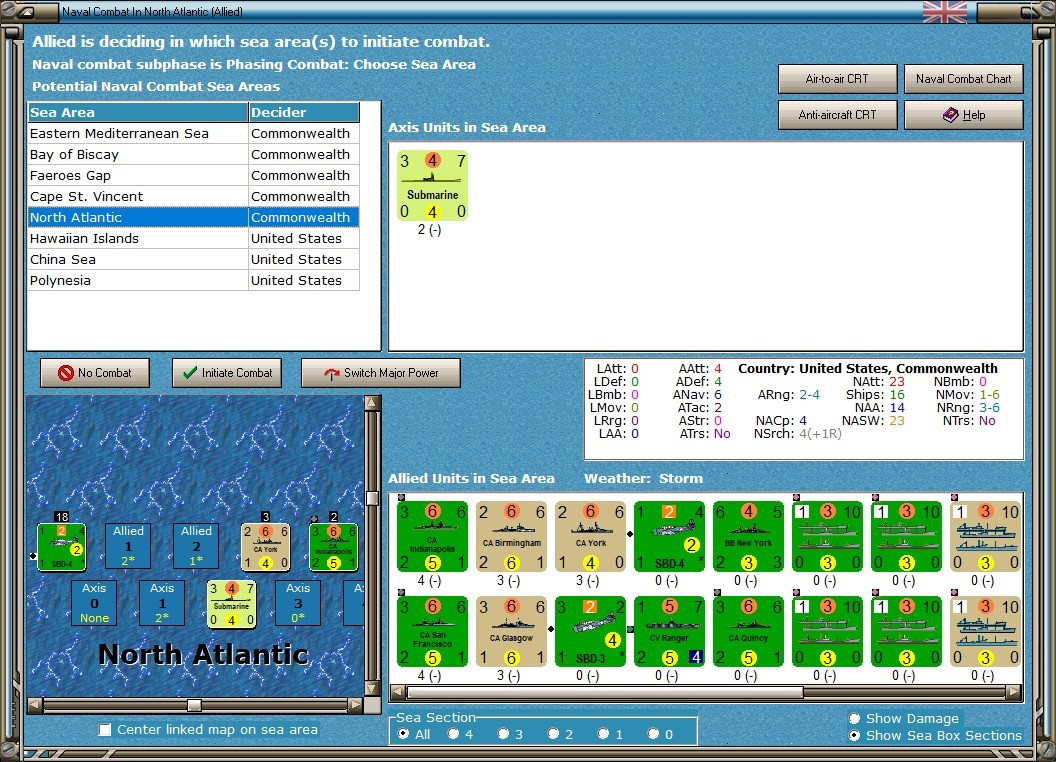Select the first green transport counter beside BB New York
The height and width of the screenshot is (762, 1056).
[x=827, y=536]
